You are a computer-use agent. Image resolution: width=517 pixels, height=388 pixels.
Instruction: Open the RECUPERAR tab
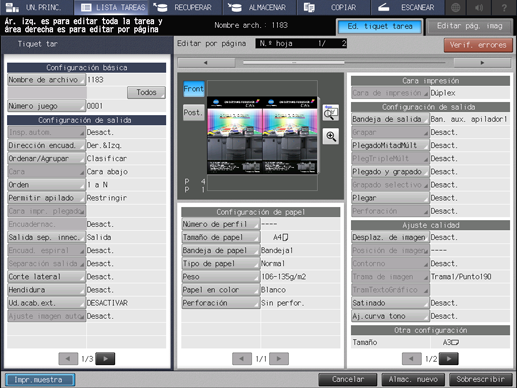(185, 7)
